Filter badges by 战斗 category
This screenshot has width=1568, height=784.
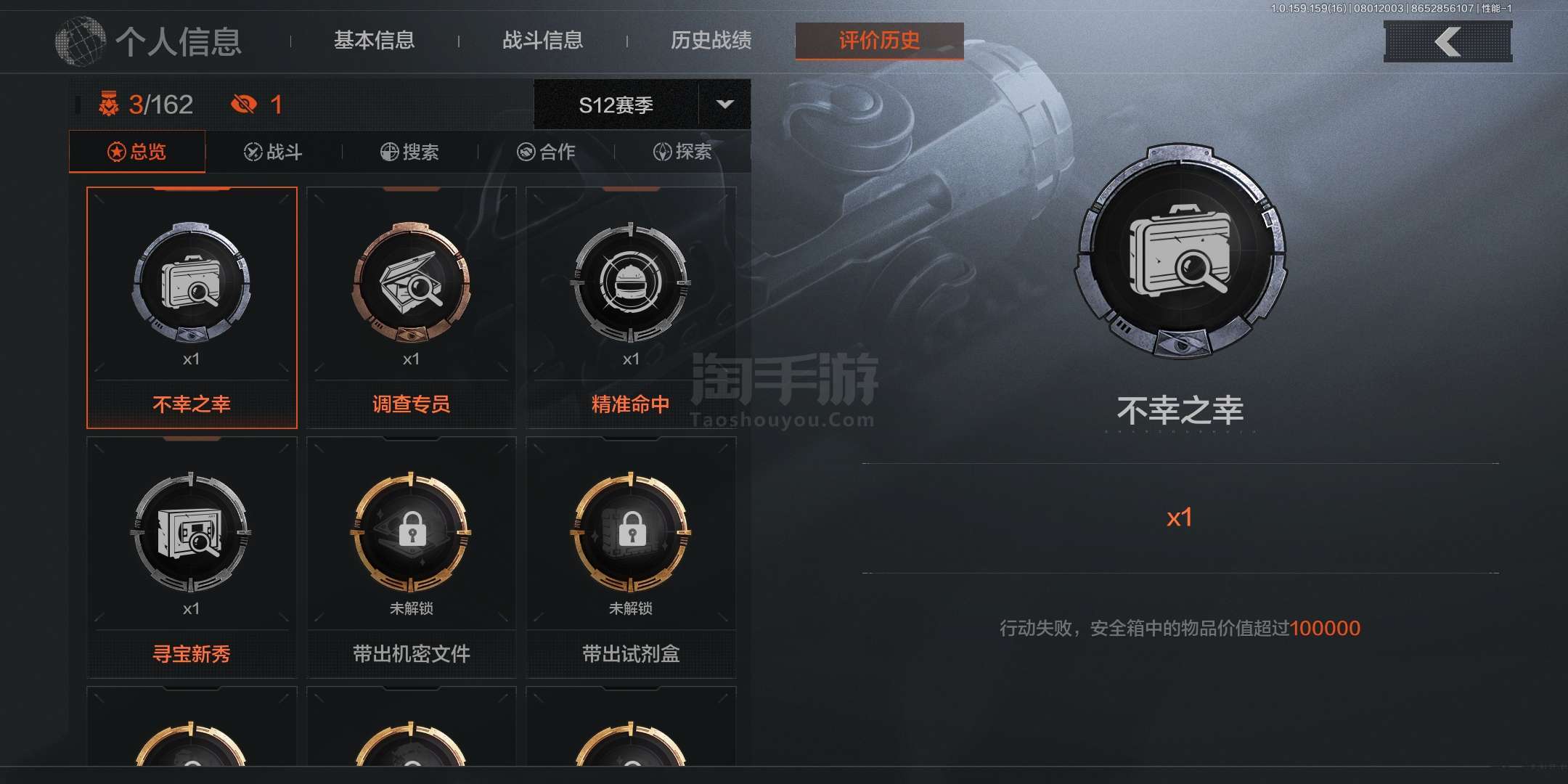pyautogui.click(x=274, y=152)
